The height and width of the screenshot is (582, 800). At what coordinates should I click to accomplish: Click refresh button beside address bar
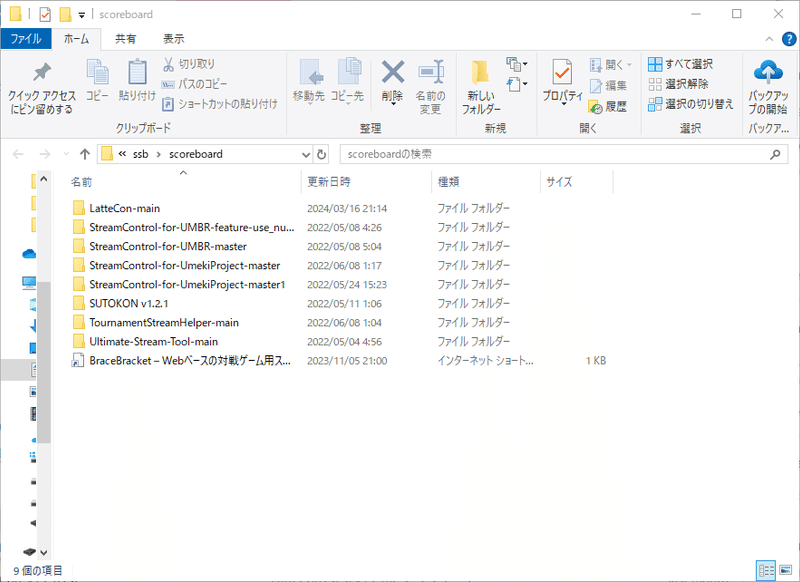point(321,154)
